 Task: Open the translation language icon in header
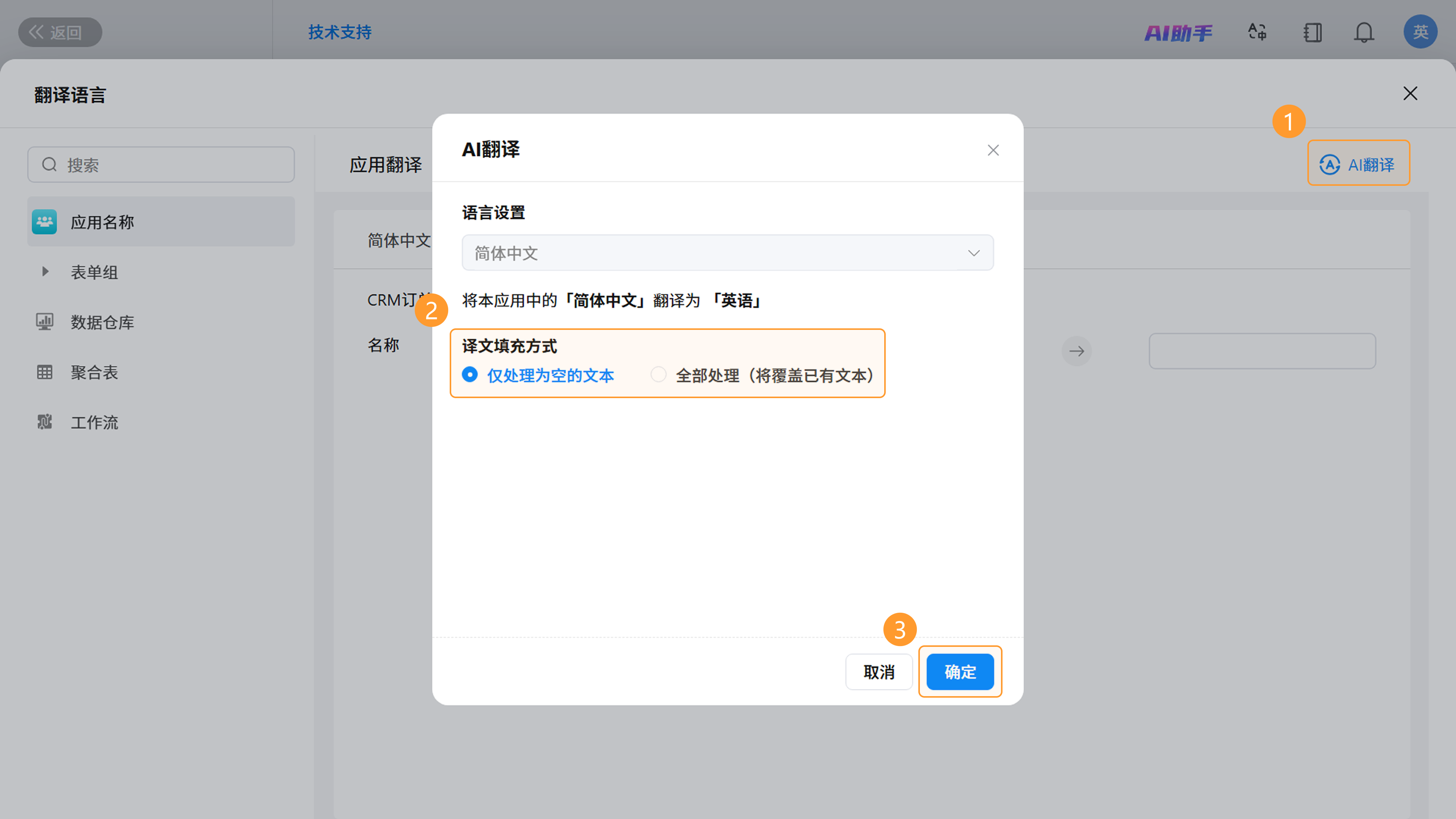pos(1257,32)
